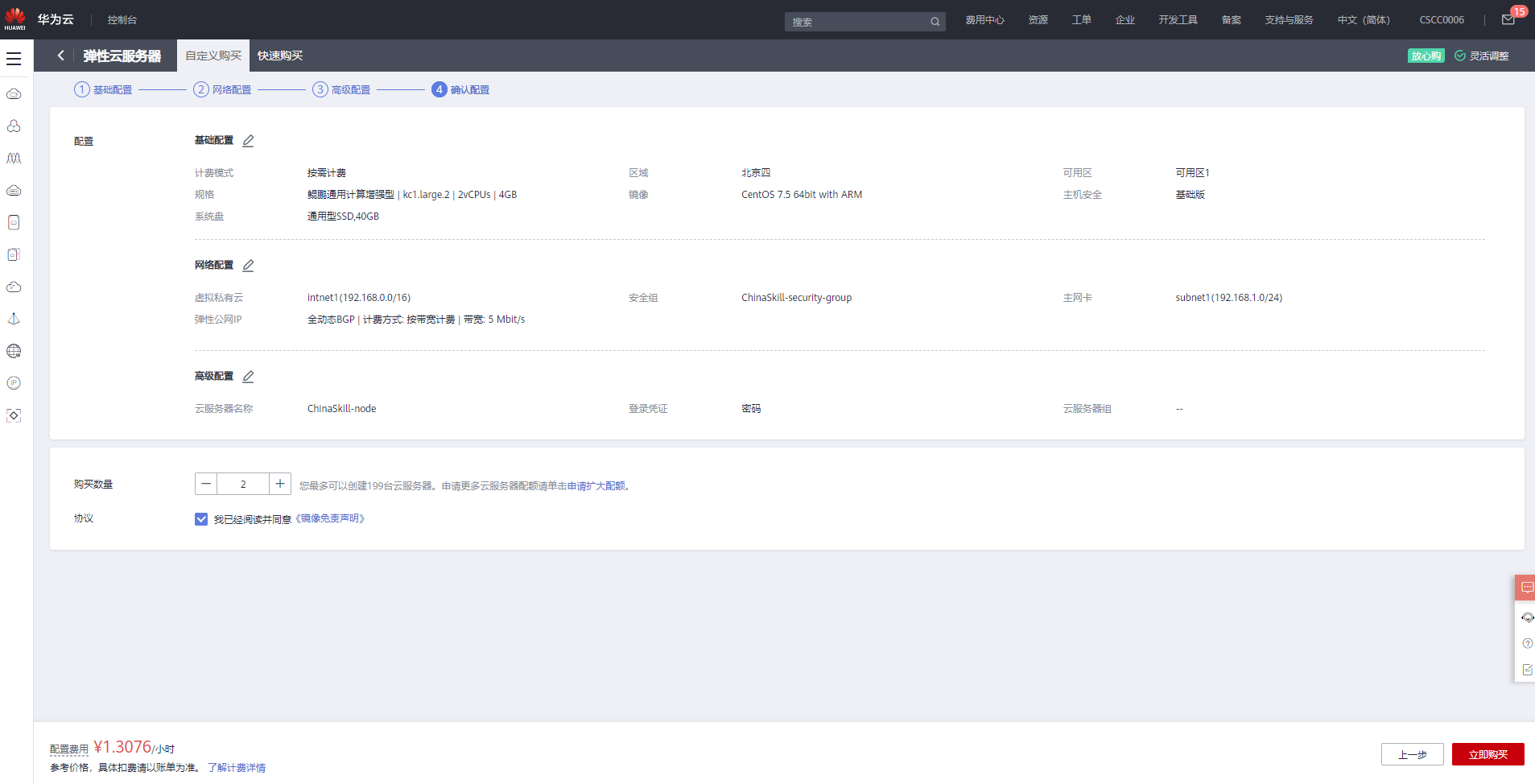Click the search magnifier icon
Image resolution: width=1535 pixels, height=784 pixels.
click(x=935, y=22)
